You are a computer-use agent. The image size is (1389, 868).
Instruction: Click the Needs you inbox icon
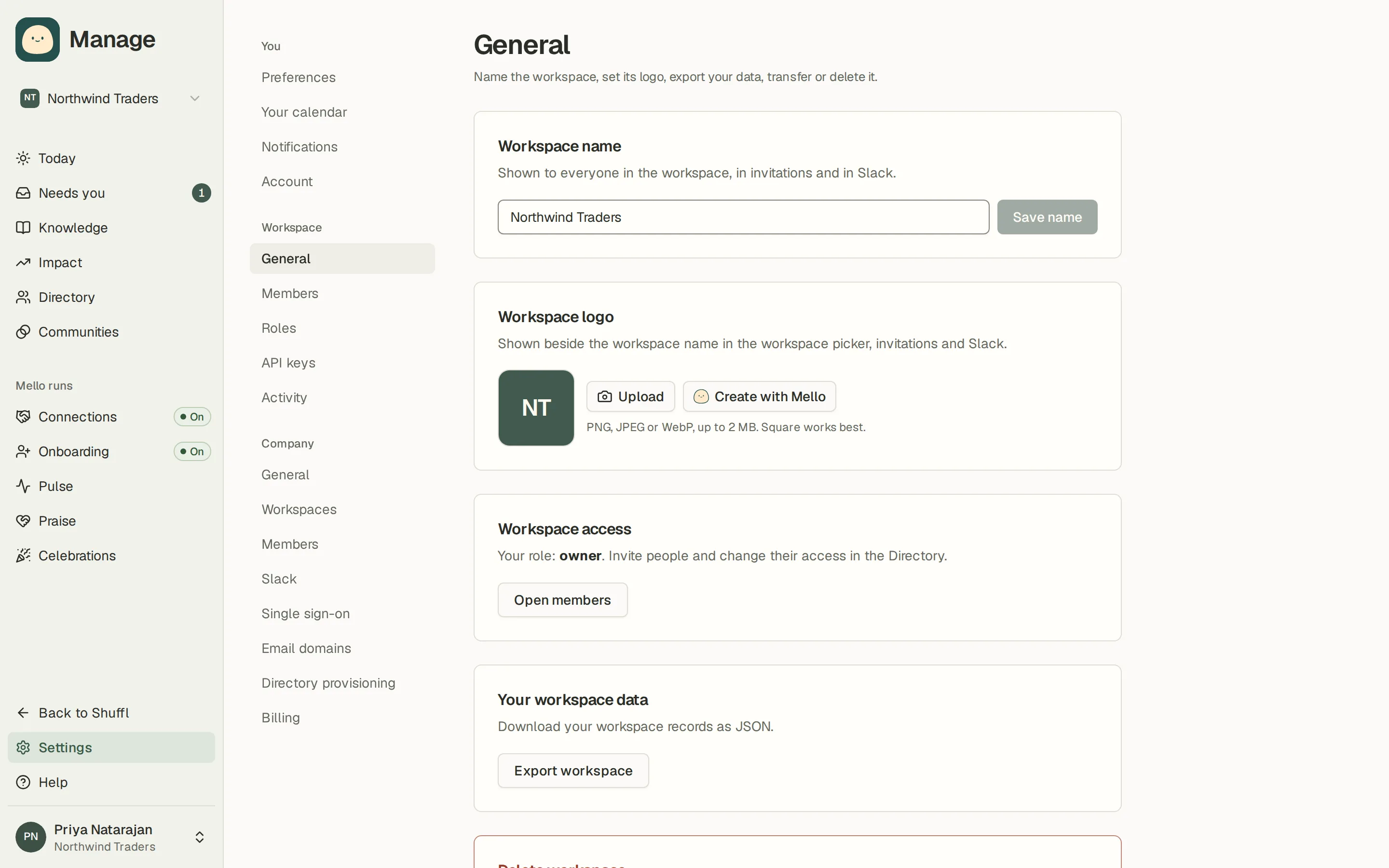point(23,193)
